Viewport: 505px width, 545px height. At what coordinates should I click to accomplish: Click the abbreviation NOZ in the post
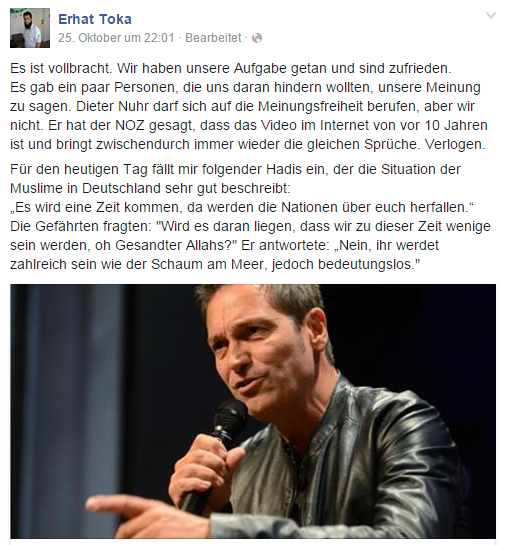[130, 125]
